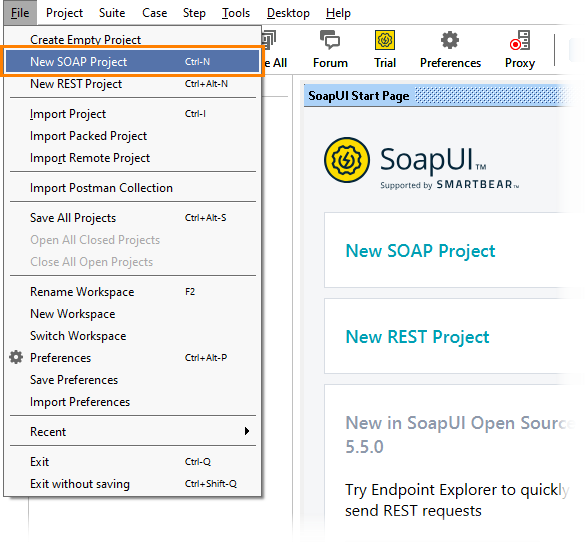Choose Import Preferences entry
This screenshot has width=586, height=543.
point(133,402)
